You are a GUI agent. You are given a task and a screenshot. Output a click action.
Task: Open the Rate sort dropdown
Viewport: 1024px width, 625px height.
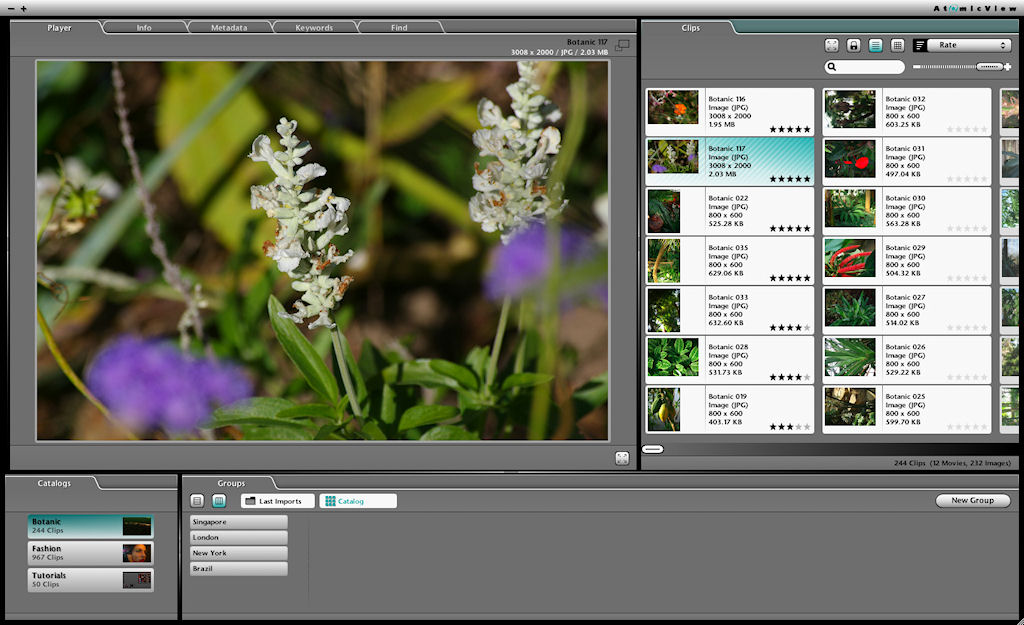(x=969, y=45)
